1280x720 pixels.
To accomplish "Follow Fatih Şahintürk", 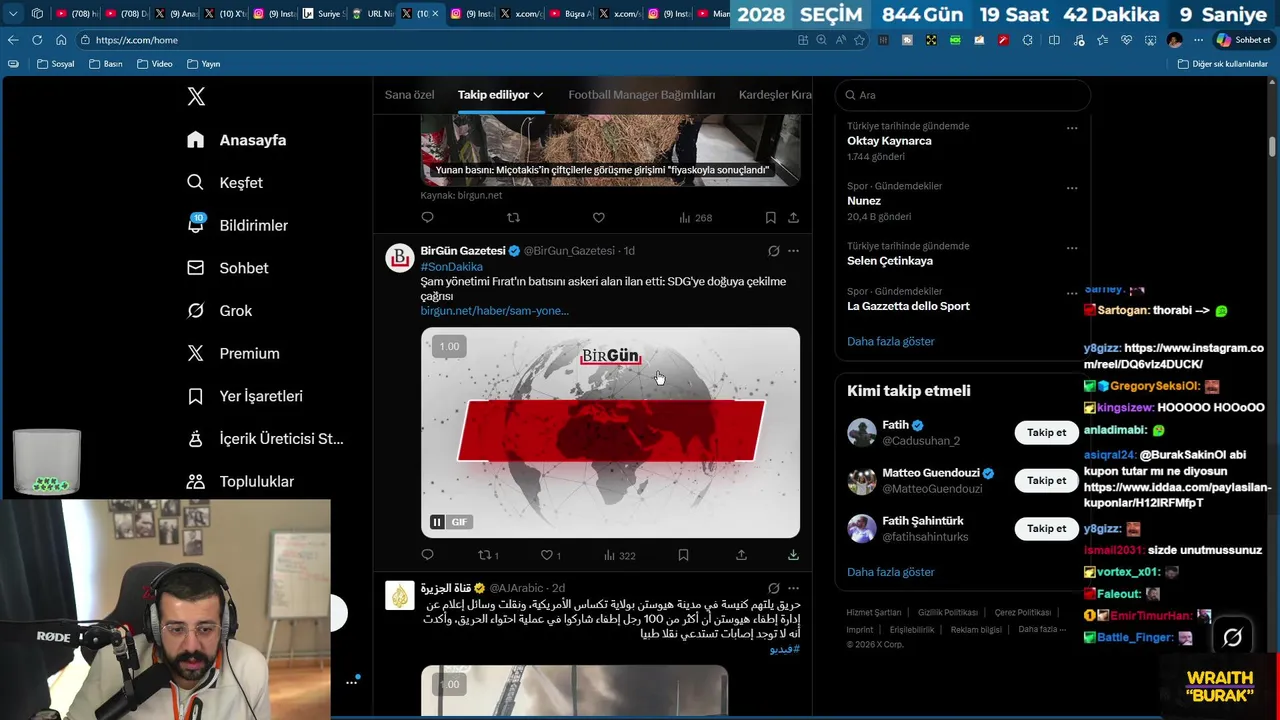I will coord(1046,528).
